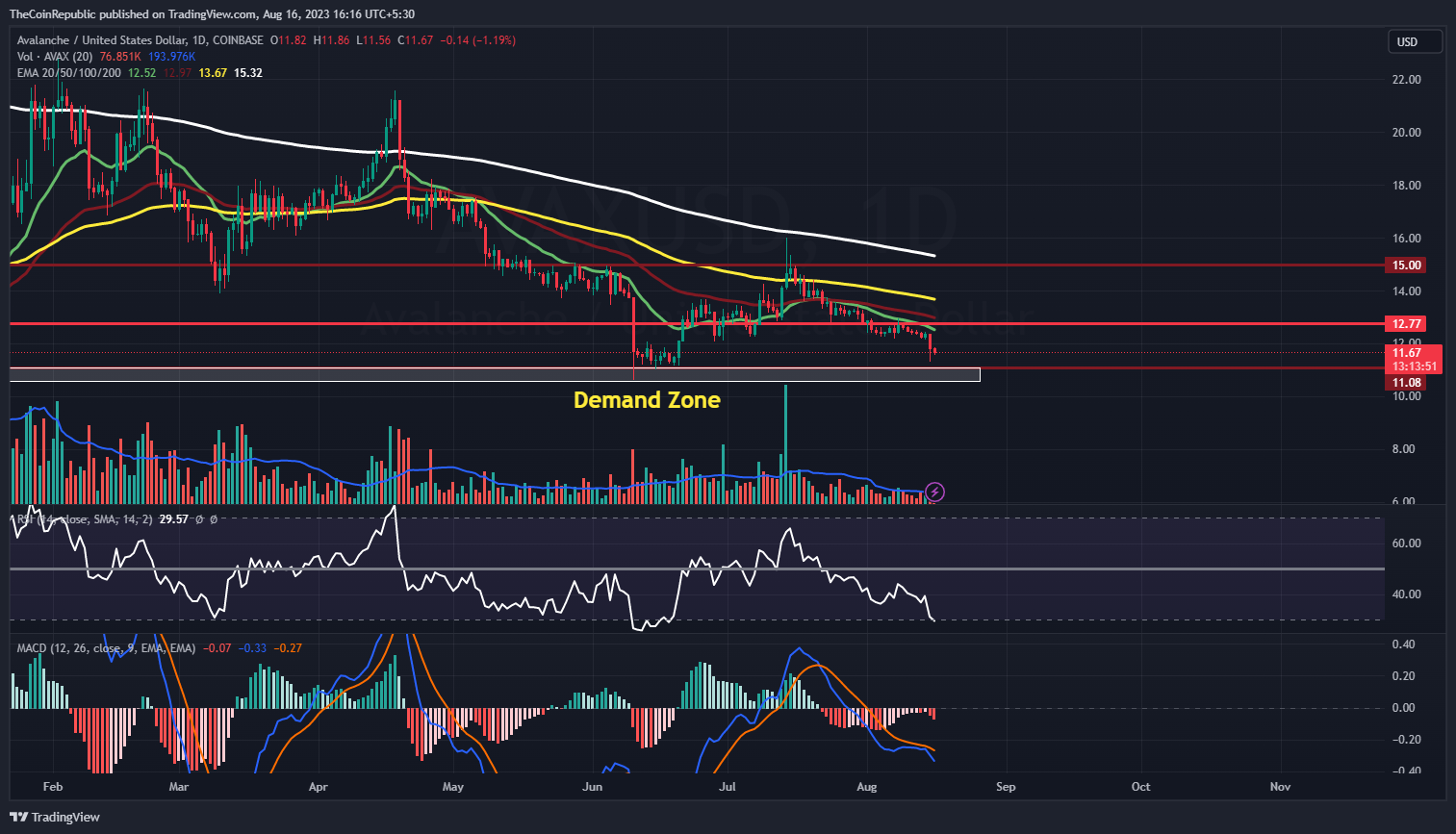1456x834 pixels.
Task: Select the MACD (12, 26, close, 9) legend
Action: [x=106, y=648]
